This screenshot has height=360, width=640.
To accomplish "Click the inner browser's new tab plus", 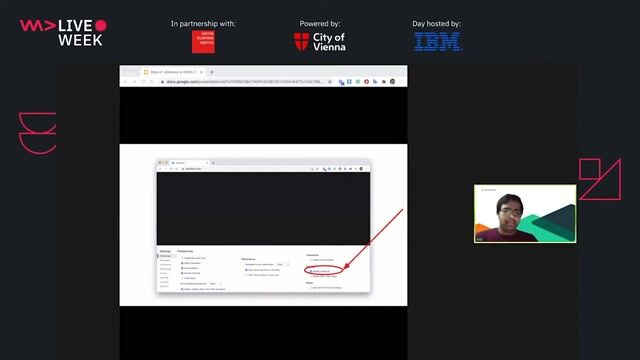I will pos(213,163).
